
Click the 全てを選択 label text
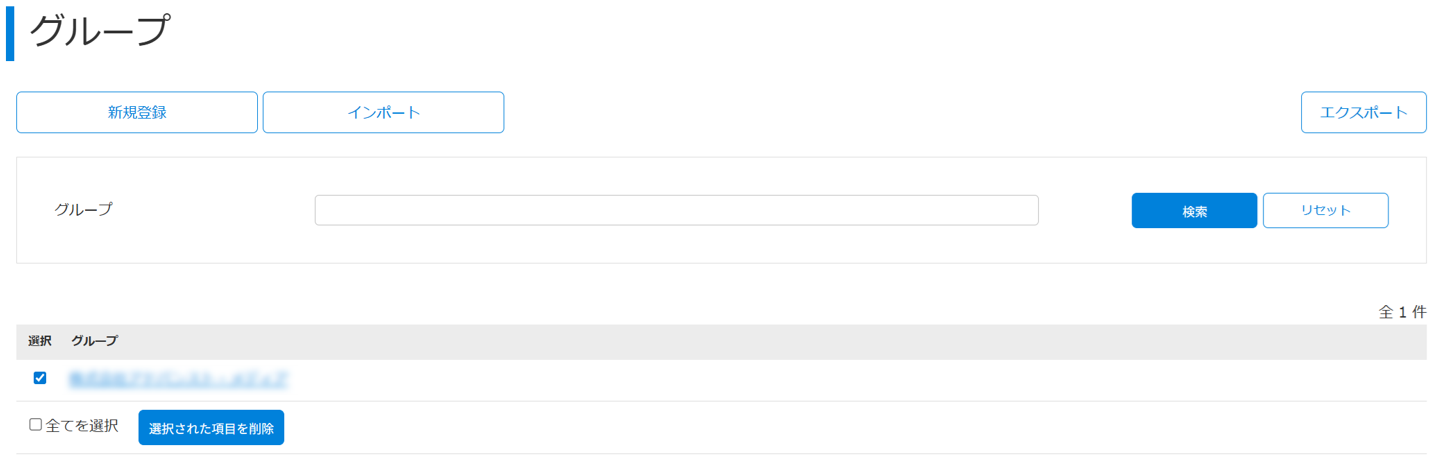[82, 426]
